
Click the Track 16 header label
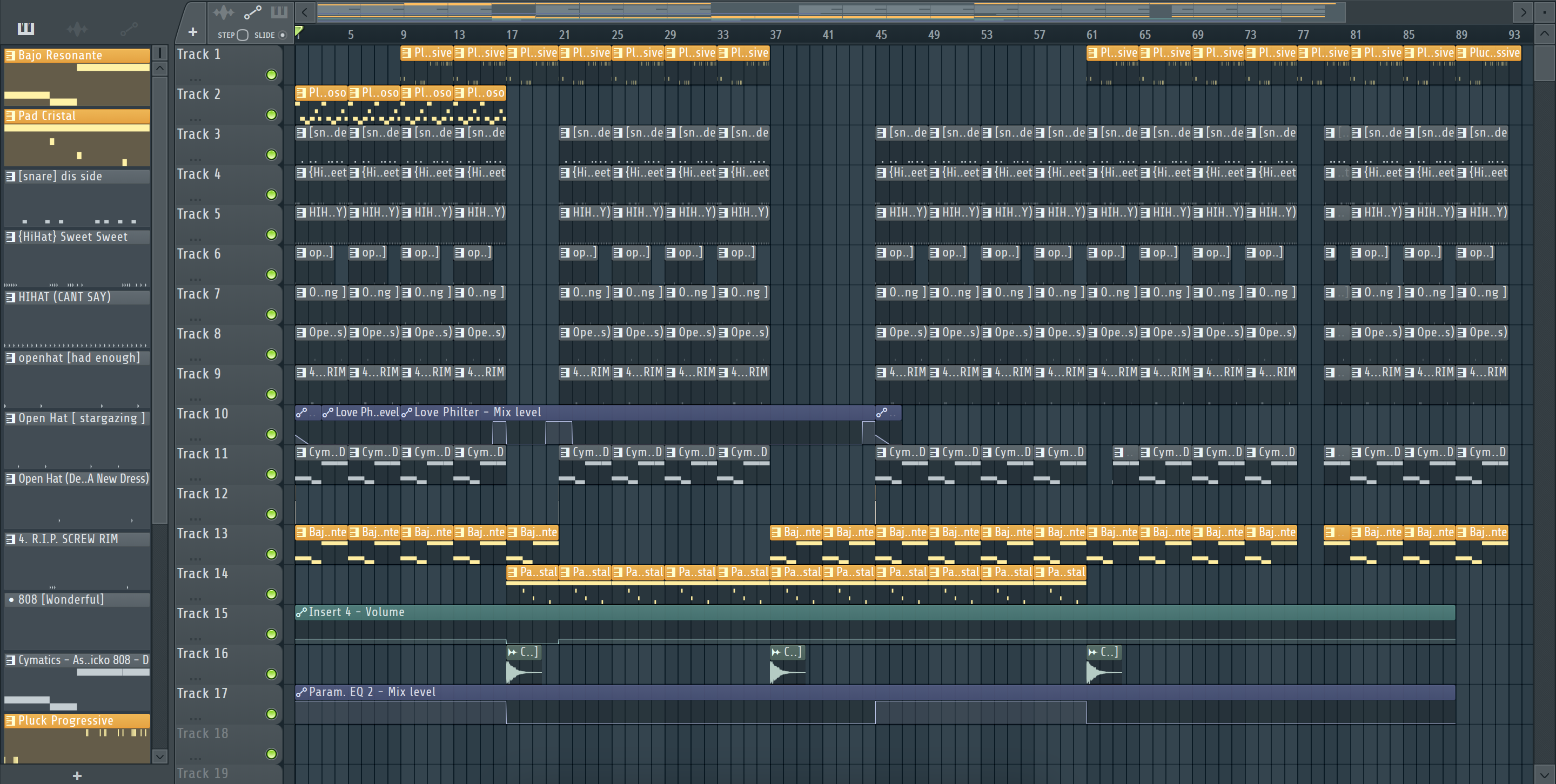click(203, 654)
